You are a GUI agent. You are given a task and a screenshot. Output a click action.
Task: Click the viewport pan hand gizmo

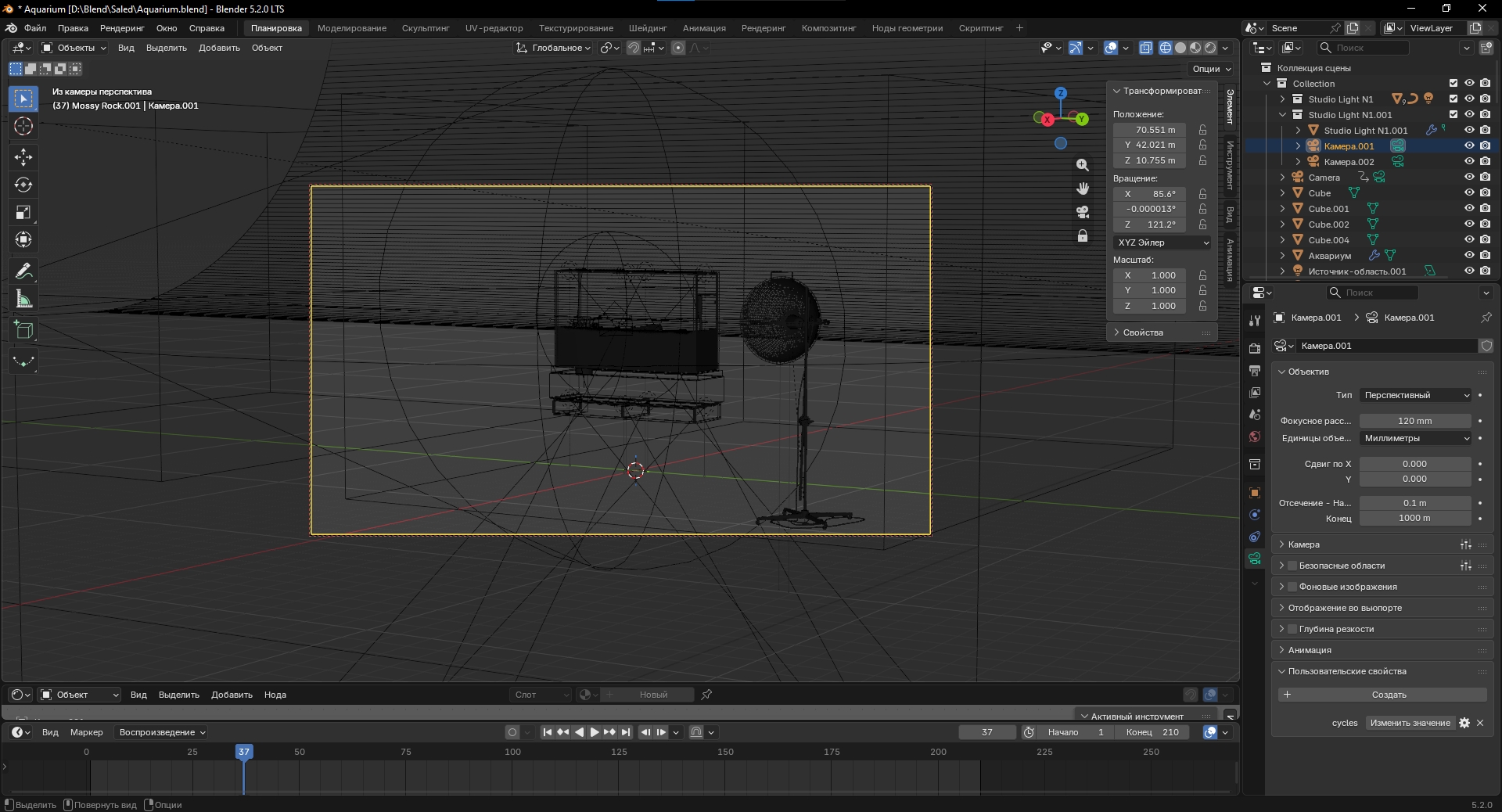point(1083,189)
